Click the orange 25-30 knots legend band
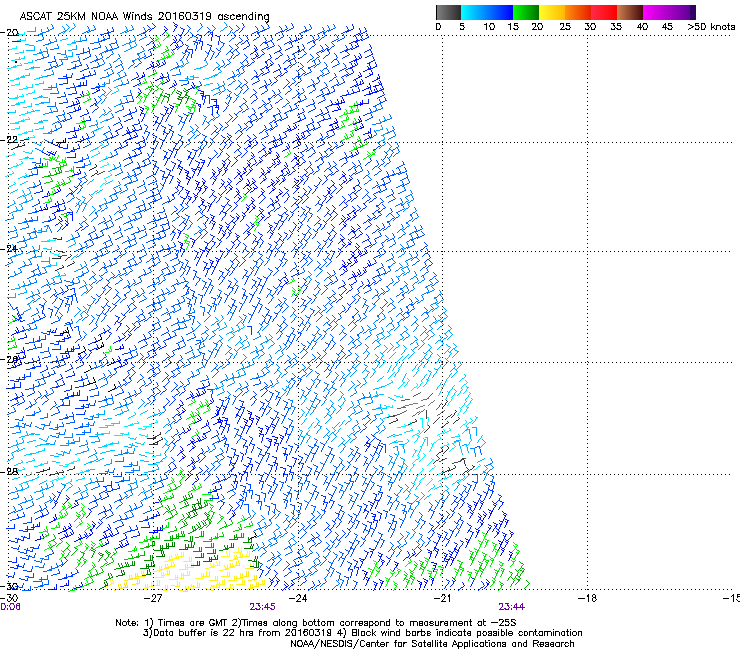The width and height of the screenshot is (740, 650). (x=578, y=12)
